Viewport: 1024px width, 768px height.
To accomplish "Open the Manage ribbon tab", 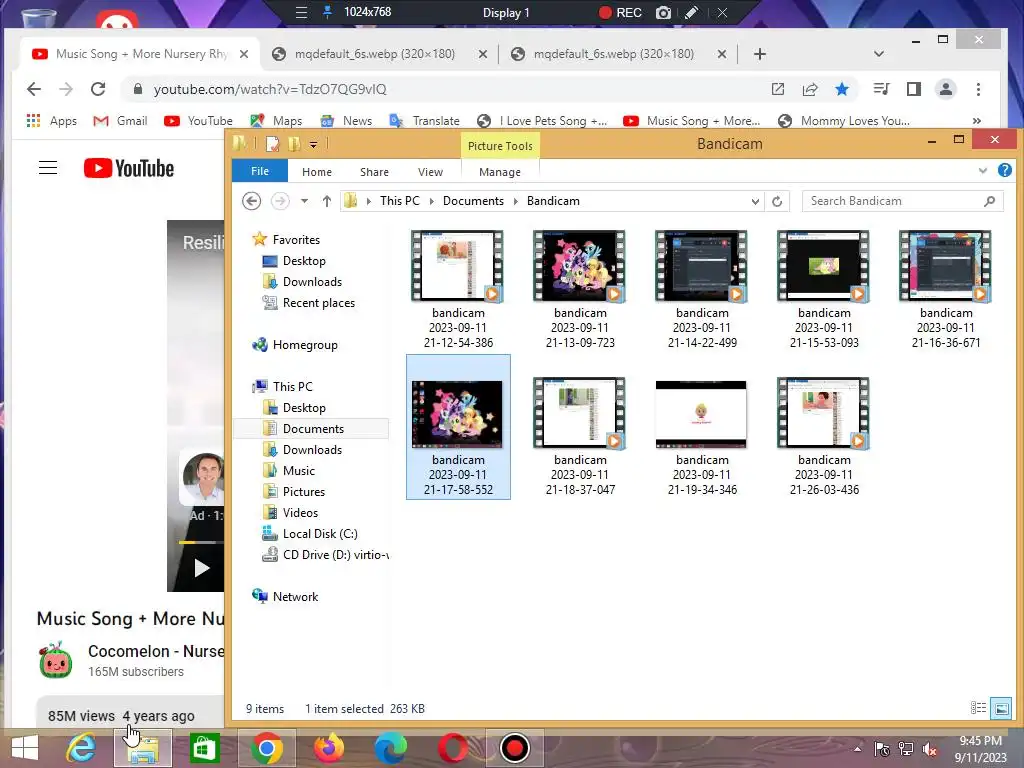I will pyautogui.click(x=500, y=172).
